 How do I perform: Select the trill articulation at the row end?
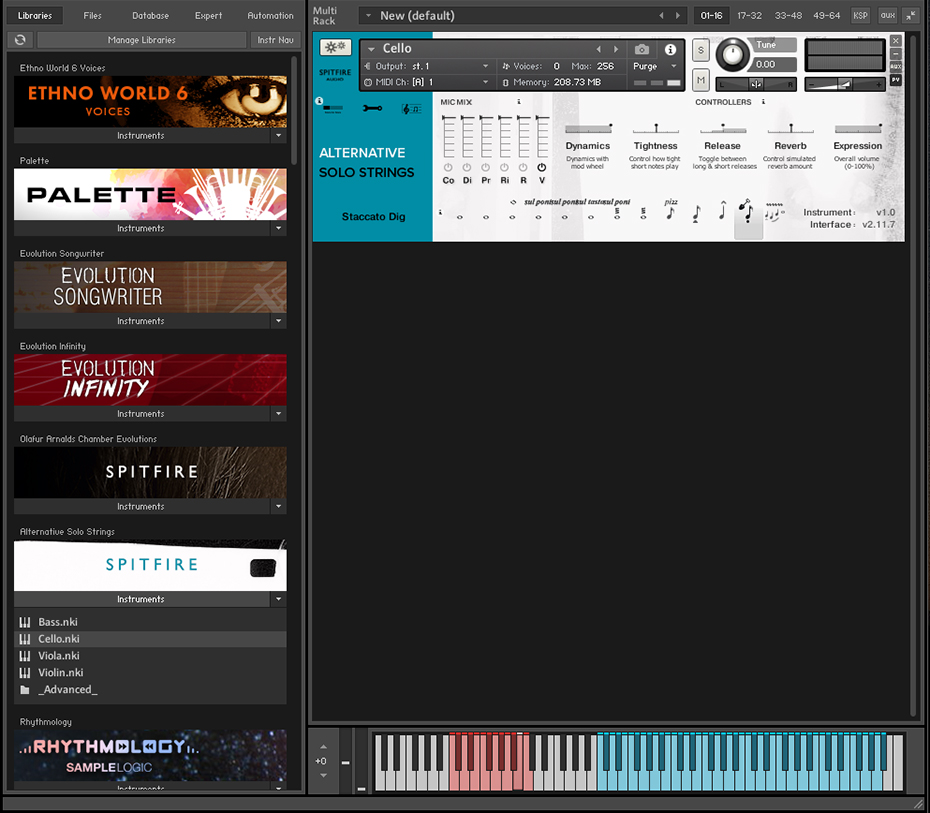click(774, 212)
